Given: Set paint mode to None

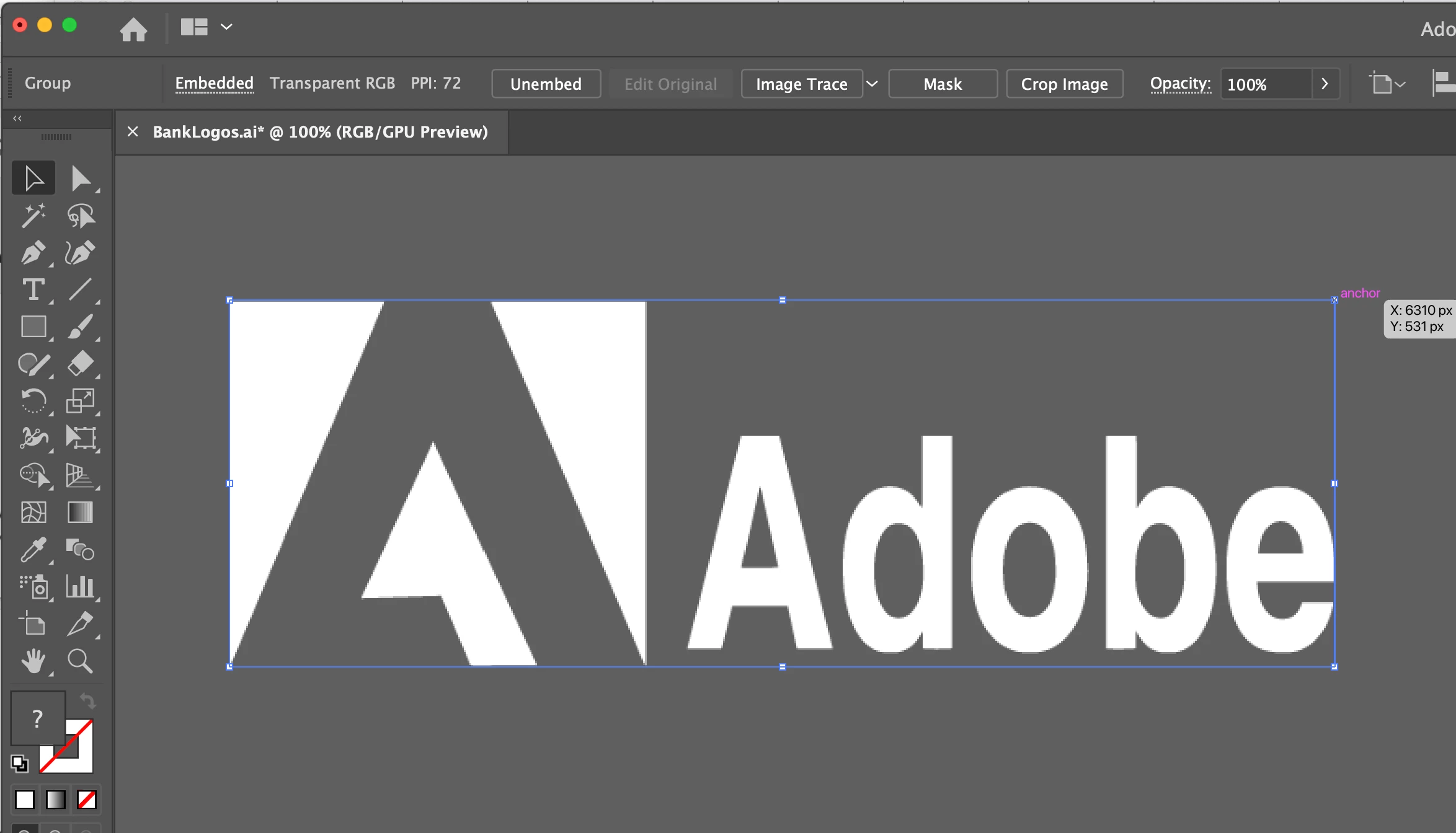Looking at the screenshot, I should coord(87,800).
